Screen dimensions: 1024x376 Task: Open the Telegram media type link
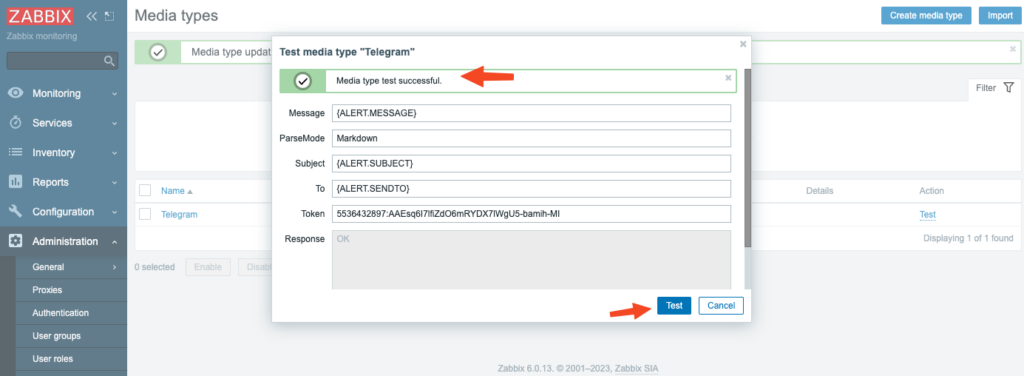[x=179, y=214]
